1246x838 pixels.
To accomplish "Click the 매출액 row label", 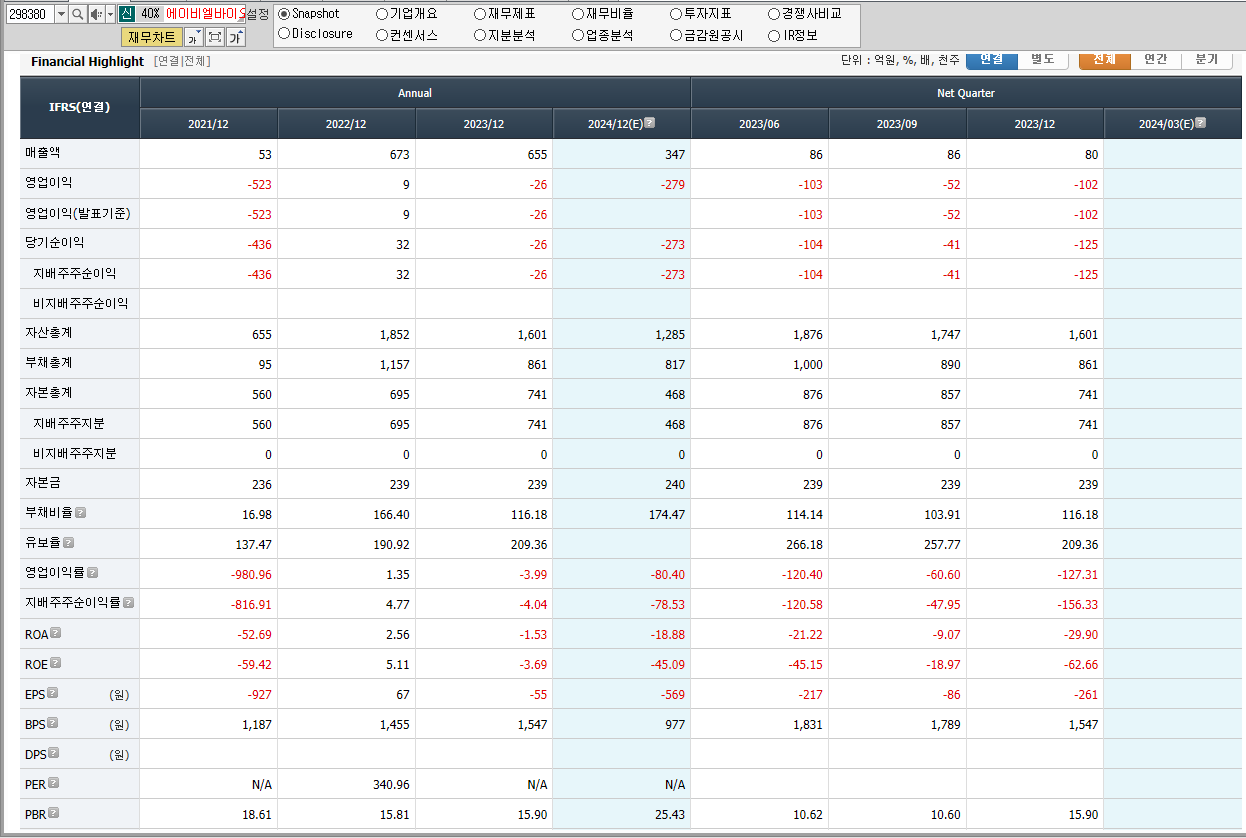I will (x=43, y=153).
